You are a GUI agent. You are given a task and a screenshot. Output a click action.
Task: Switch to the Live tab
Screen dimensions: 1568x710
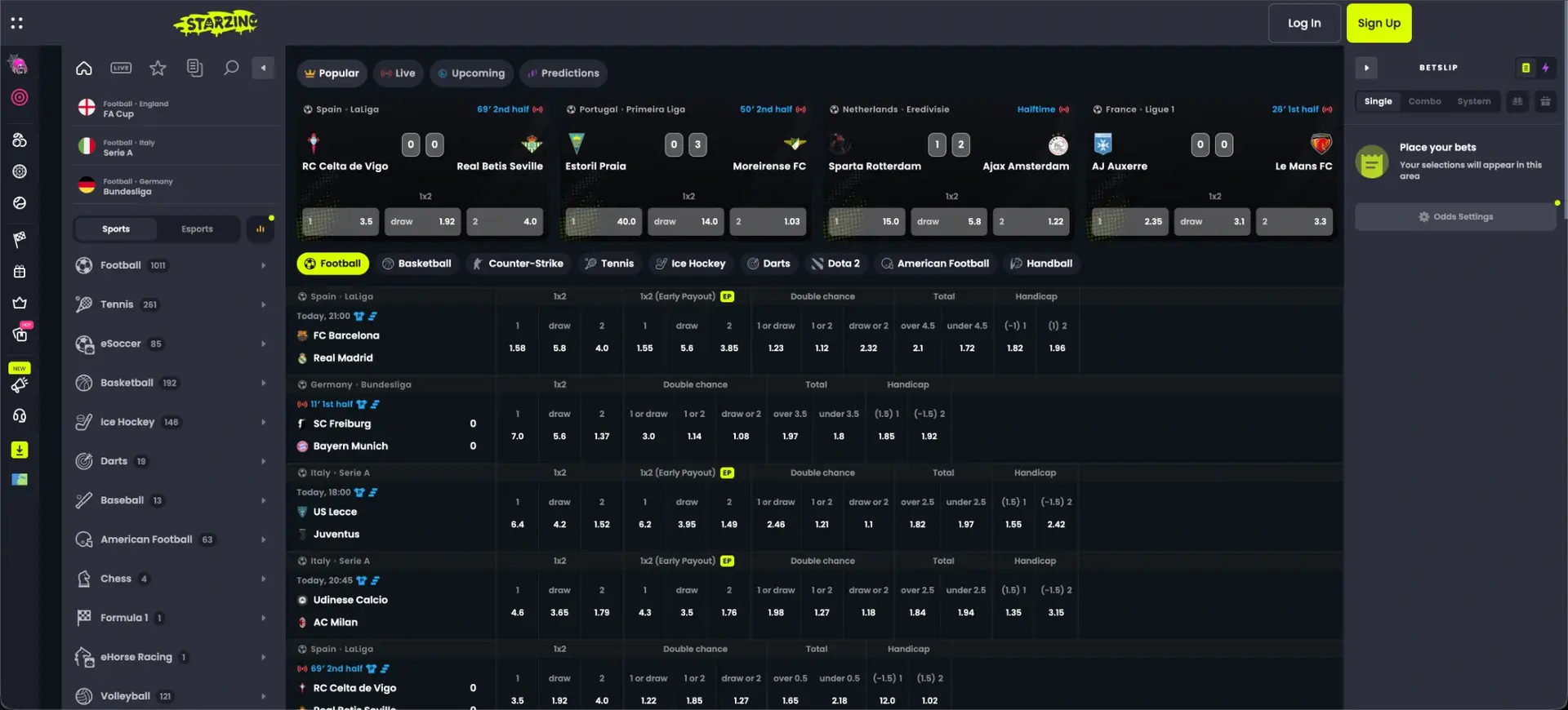point(398,73)
